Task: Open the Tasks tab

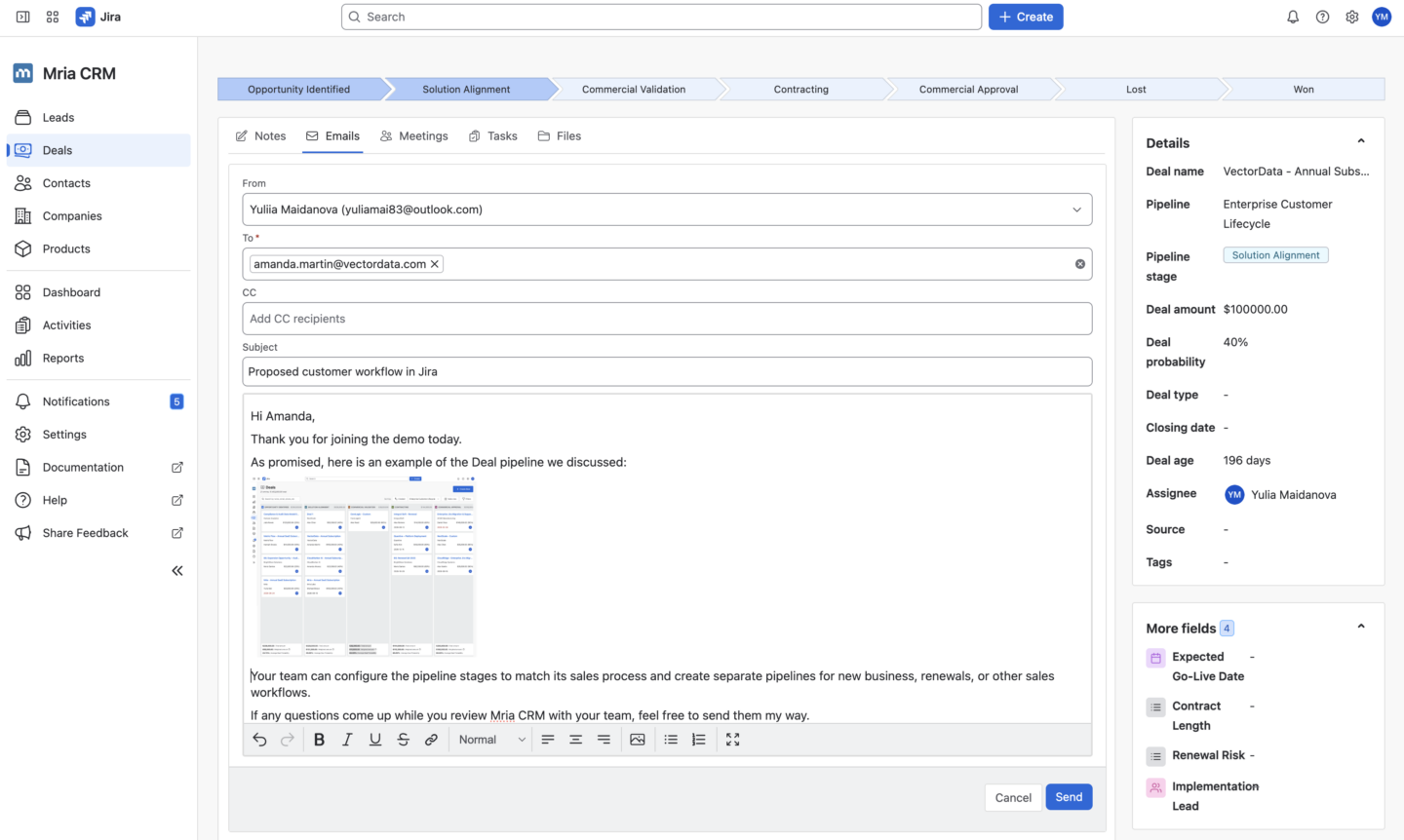Action: [x=493, y=136]
